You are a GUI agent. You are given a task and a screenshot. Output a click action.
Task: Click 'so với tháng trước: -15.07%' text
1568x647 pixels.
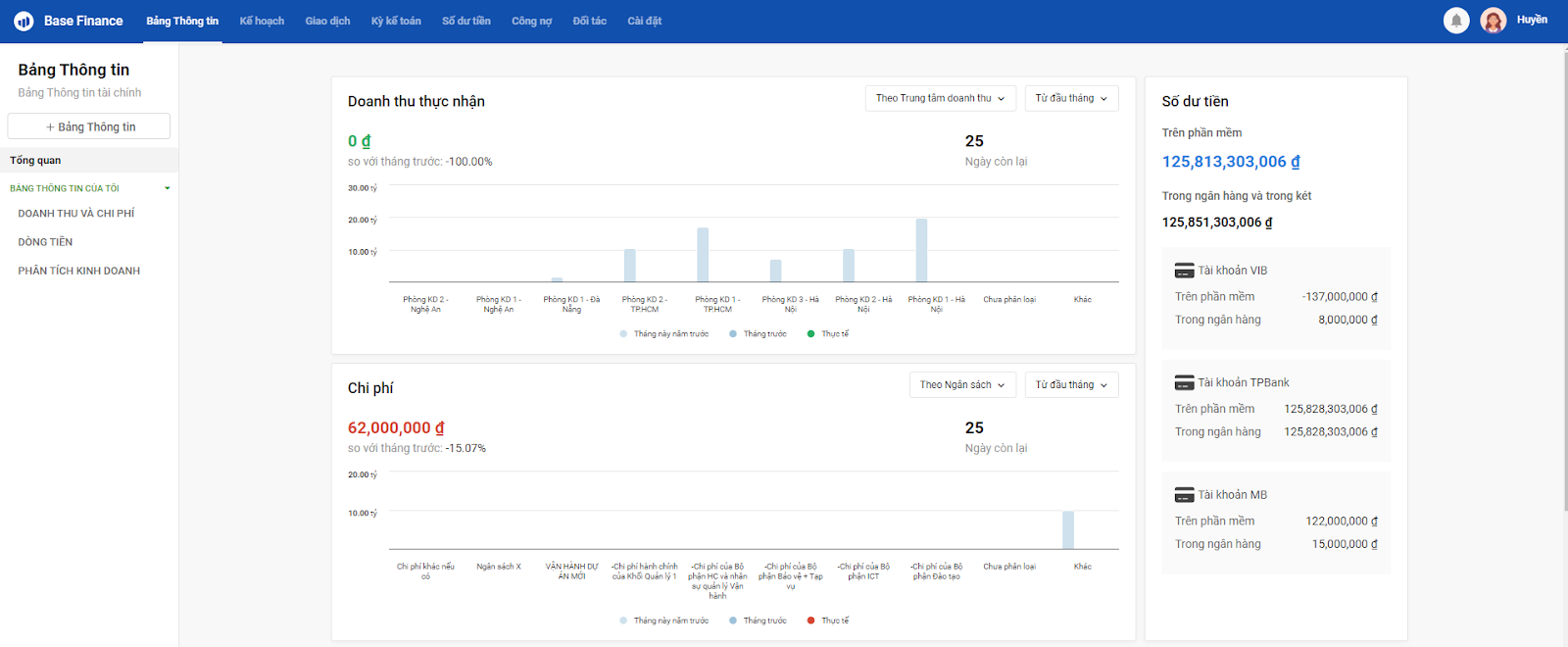coord(416,449)
